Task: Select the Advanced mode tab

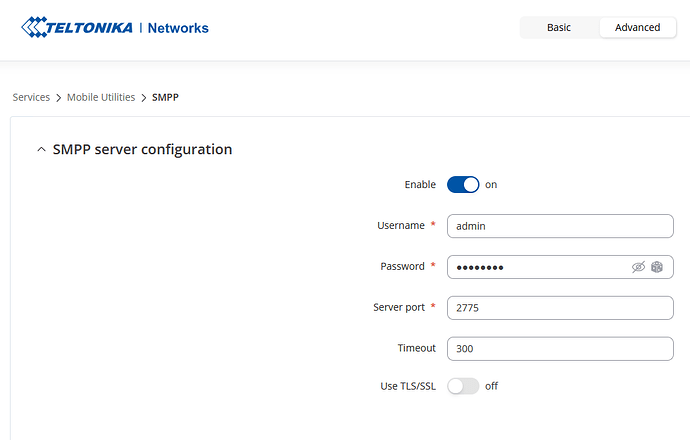Action: click(x=637, y=27)
